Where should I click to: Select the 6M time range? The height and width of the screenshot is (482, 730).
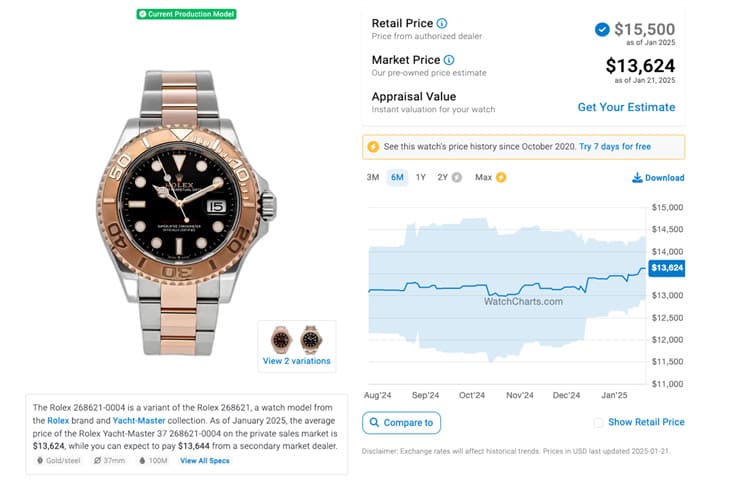(x=397, y=177)
